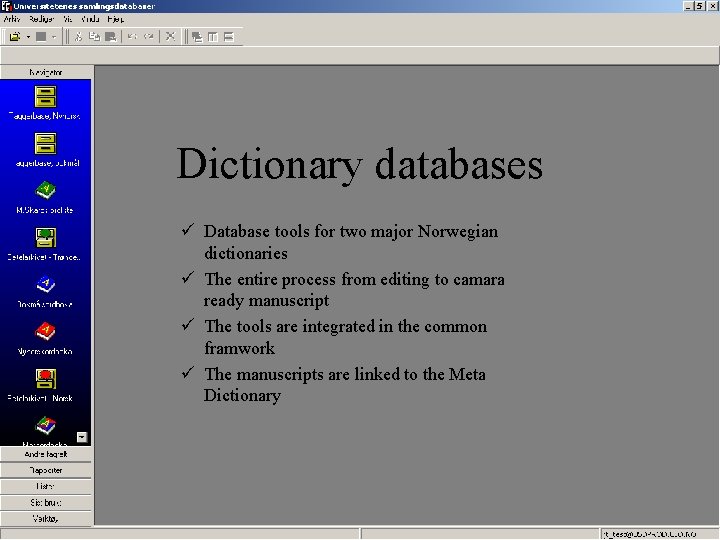720x540 pixels.
Task: Open the Arkiv menu
Action: tap(12, 19)
